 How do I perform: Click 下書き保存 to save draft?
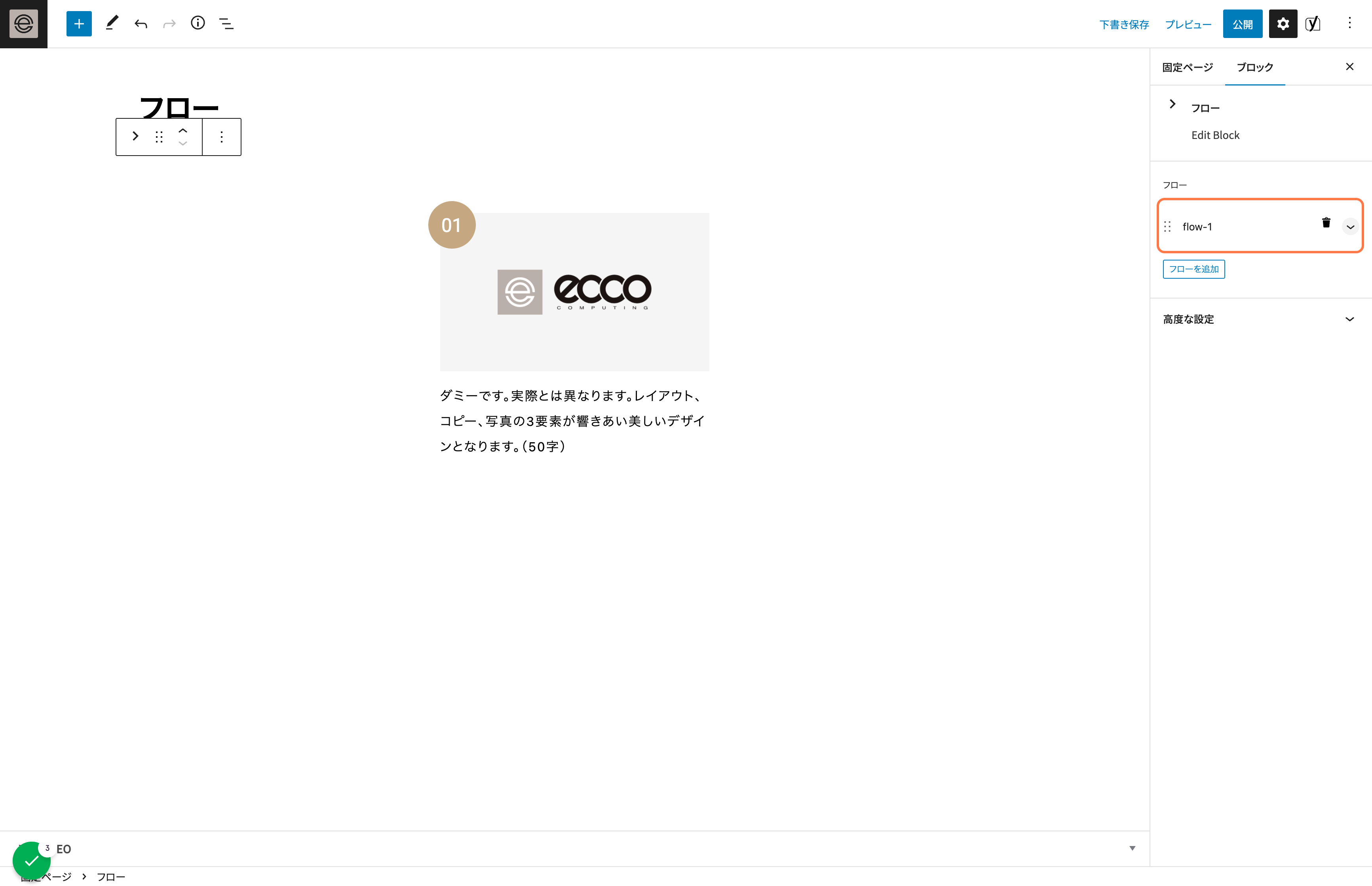(x=1124, y=24)
